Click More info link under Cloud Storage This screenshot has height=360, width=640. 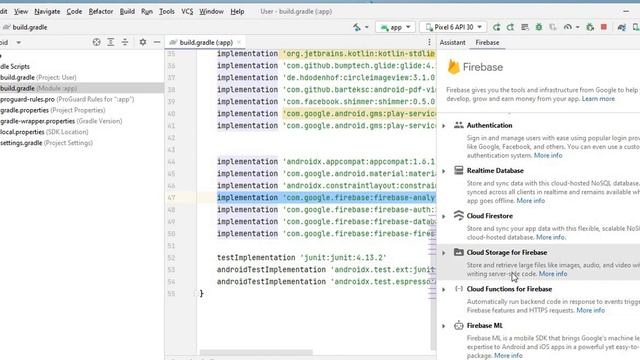(553, 274)
